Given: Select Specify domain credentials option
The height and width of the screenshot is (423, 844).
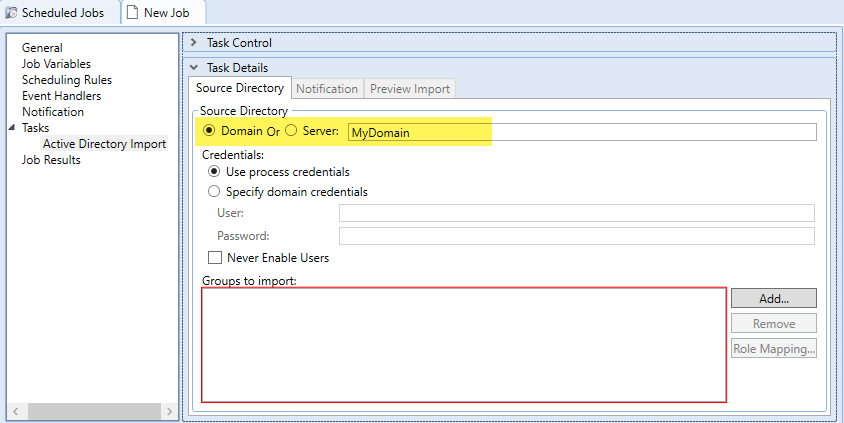Looking at the screenshot, I should click(x=213, y=192).
